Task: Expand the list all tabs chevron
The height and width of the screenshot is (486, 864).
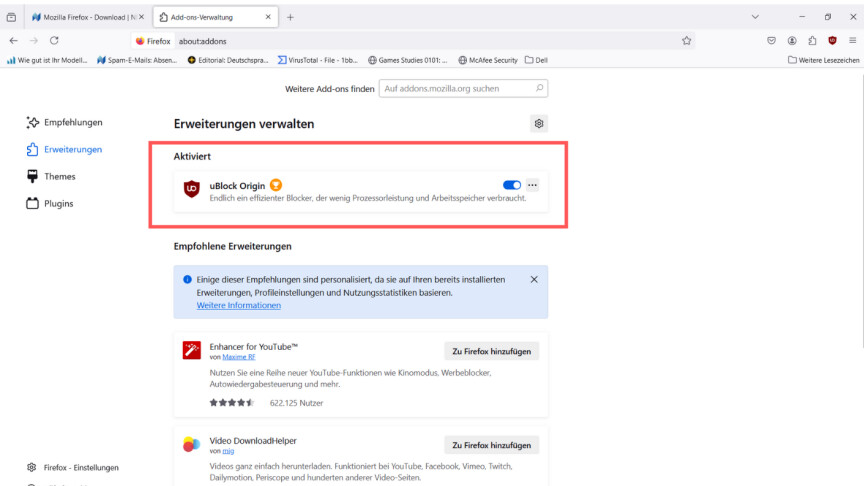Action: [x=755, y=17]
